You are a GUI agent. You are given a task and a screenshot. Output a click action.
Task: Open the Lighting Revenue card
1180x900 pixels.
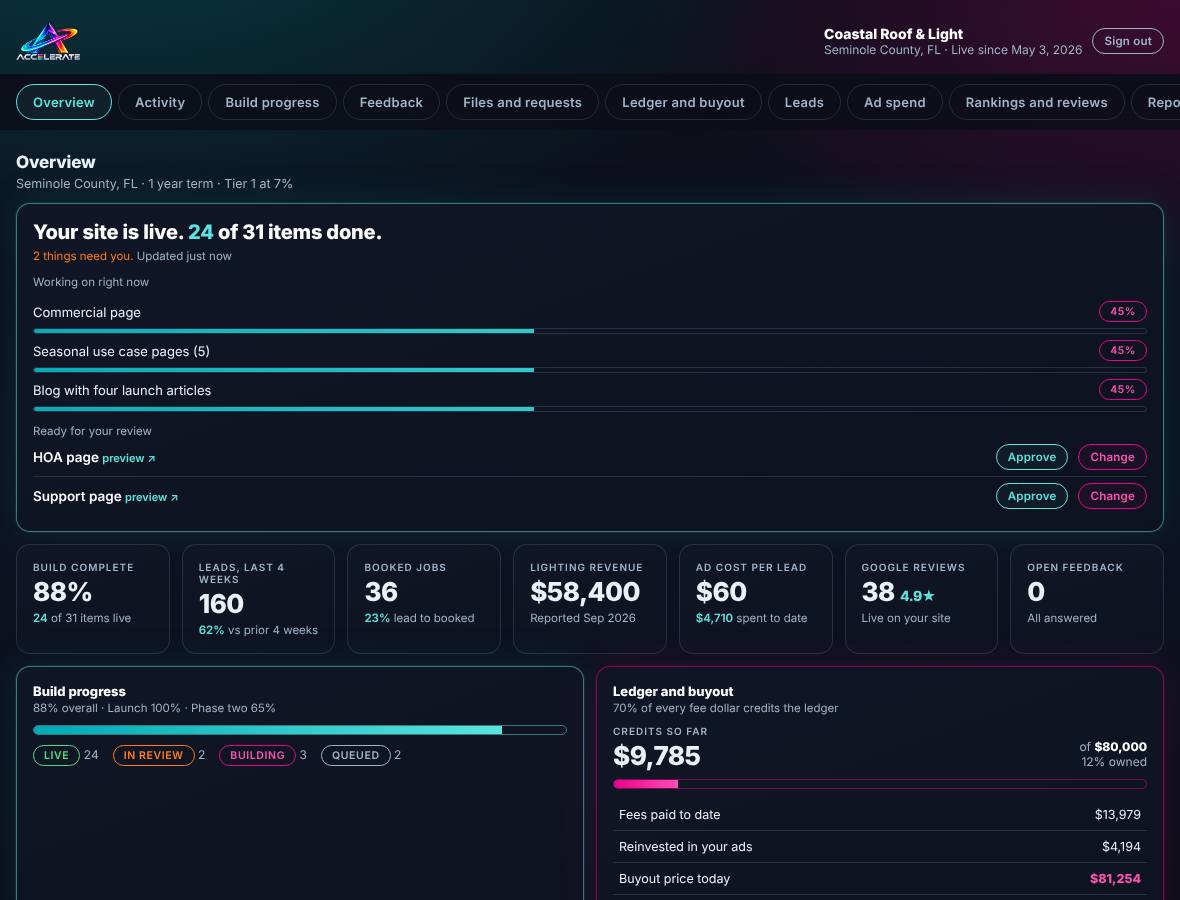point(589,599)
